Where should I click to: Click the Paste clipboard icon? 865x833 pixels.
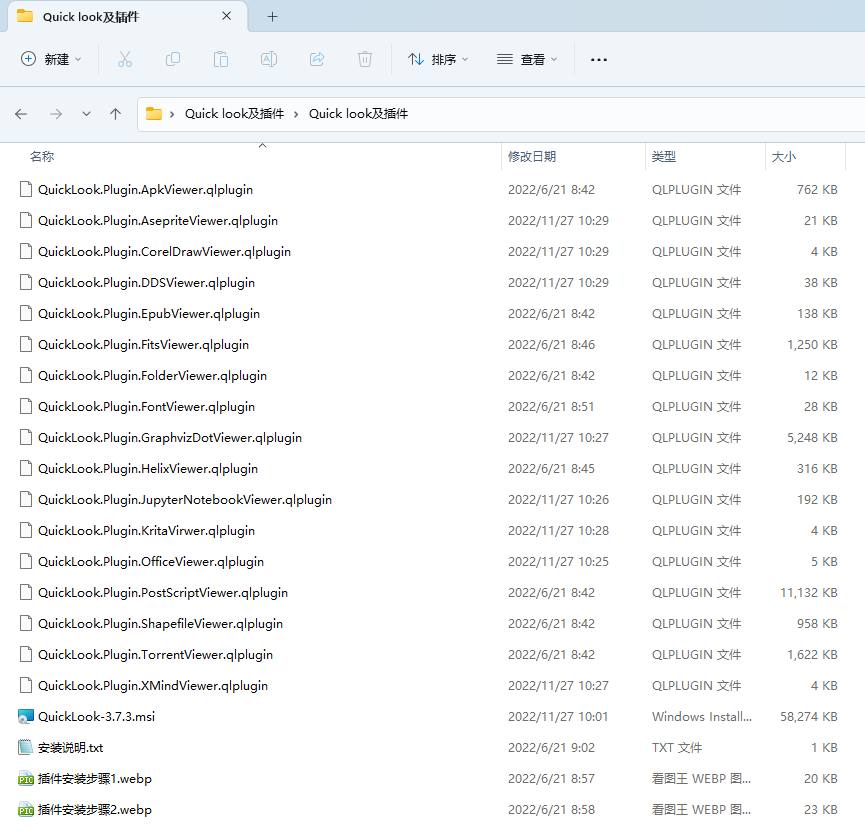(x=221, y=59)
